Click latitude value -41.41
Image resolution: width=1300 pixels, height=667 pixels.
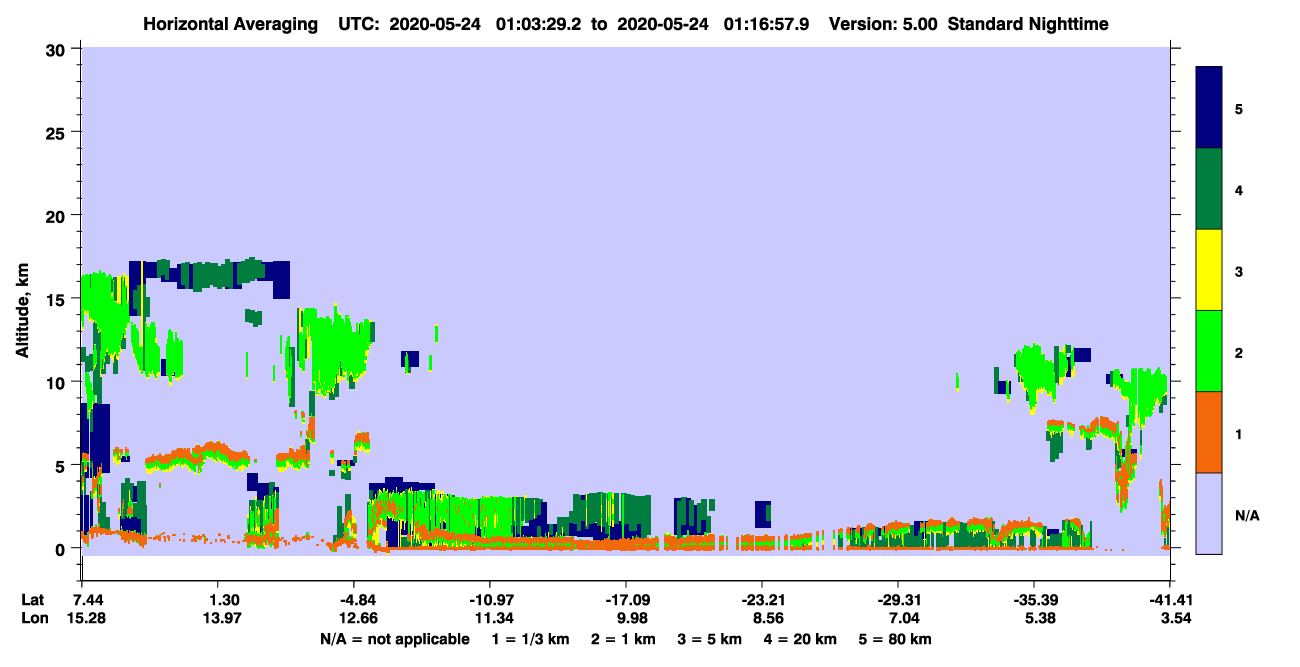(x=1169, y=600)
